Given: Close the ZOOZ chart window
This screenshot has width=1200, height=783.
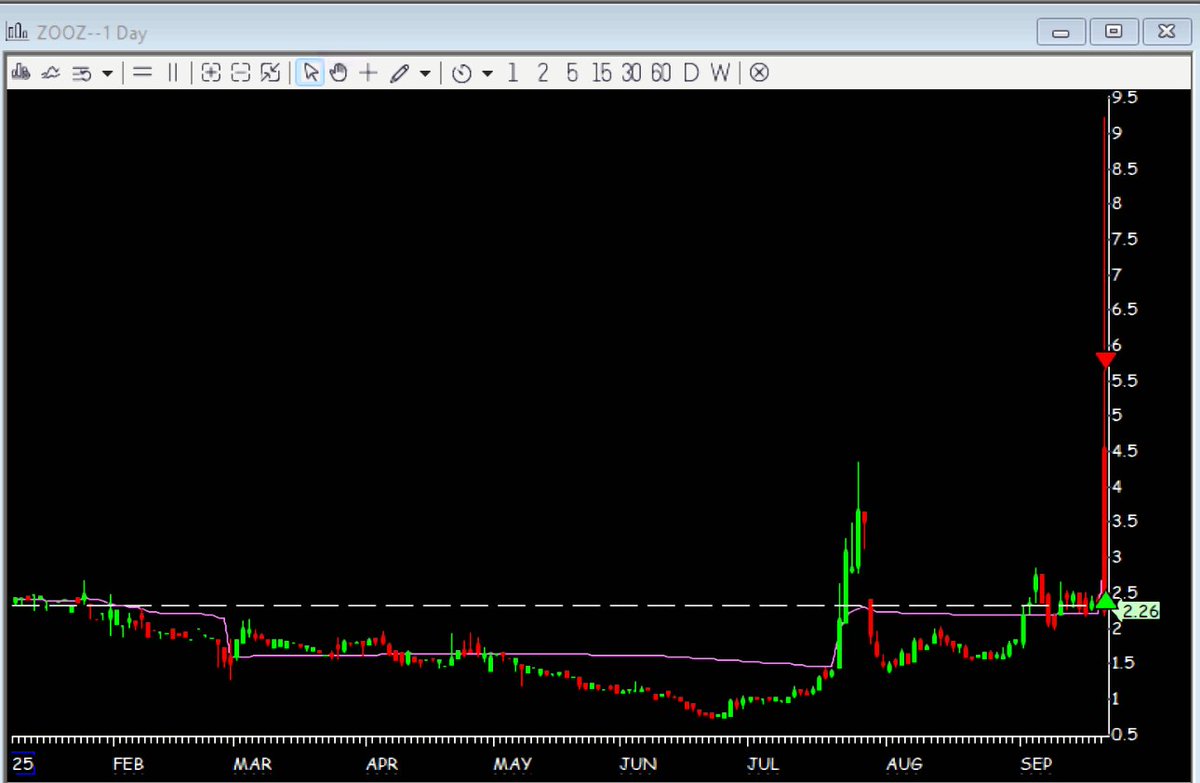Looking at the screenshot, I should (1166, 32).
